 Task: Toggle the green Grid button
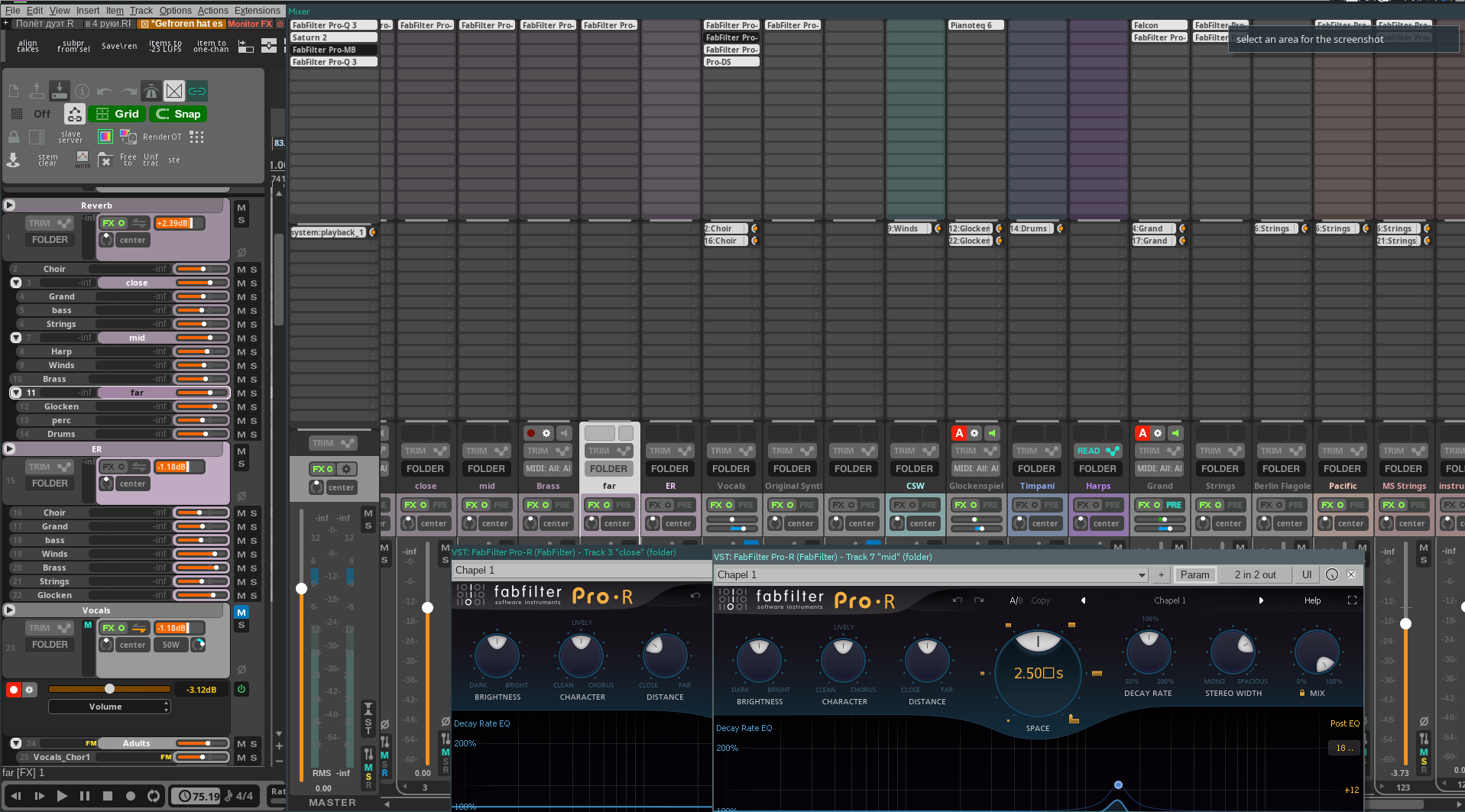coord(117,114)
